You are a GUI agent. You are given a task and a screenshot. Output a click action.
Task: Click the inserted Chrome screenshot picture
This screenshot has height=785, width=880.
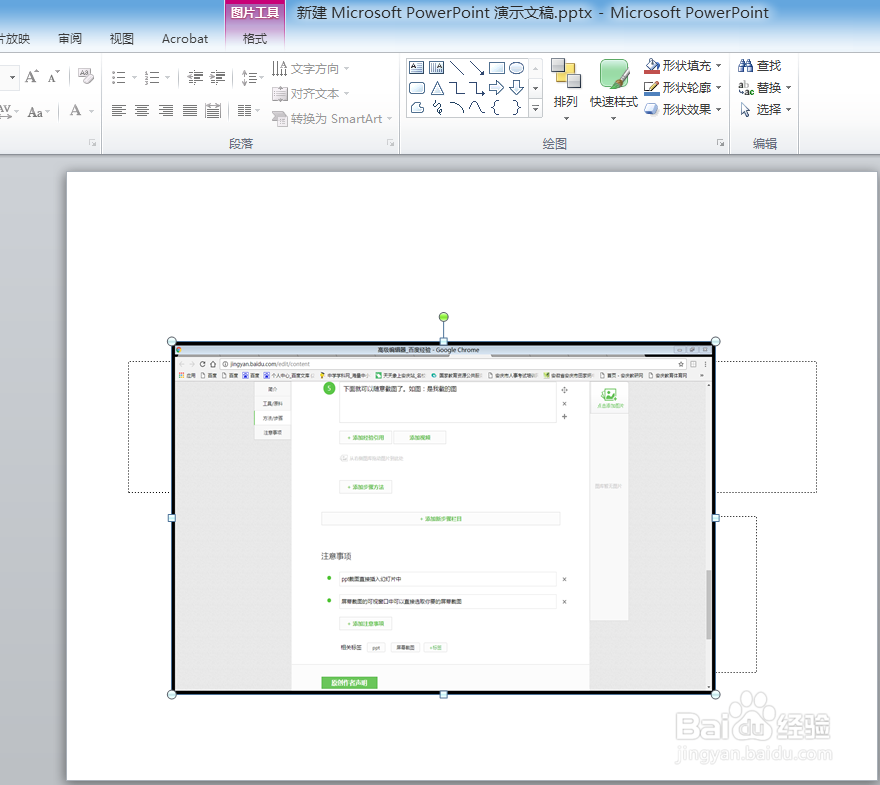[443, 518]
